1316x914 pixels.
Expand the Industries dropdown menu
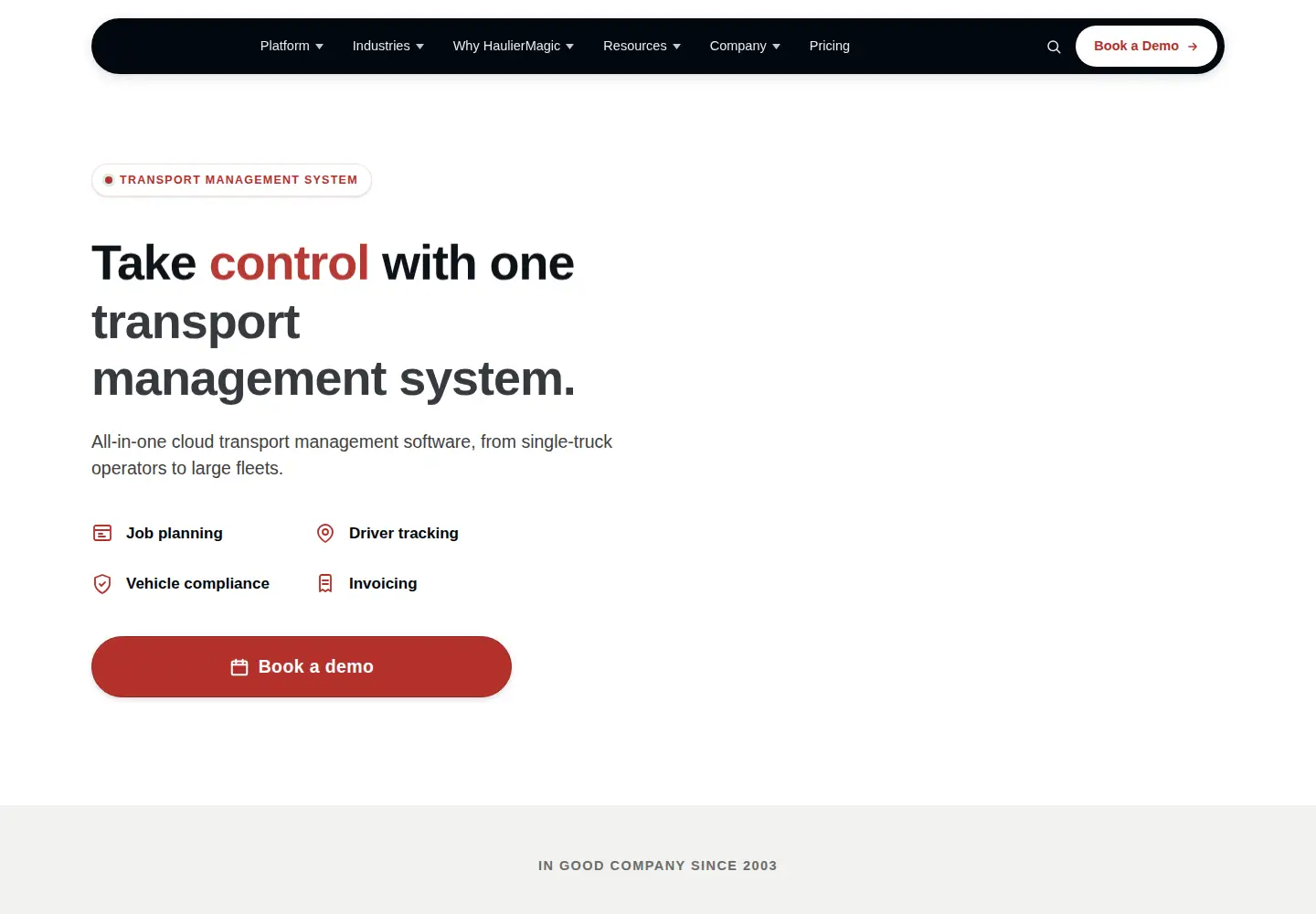388,46
